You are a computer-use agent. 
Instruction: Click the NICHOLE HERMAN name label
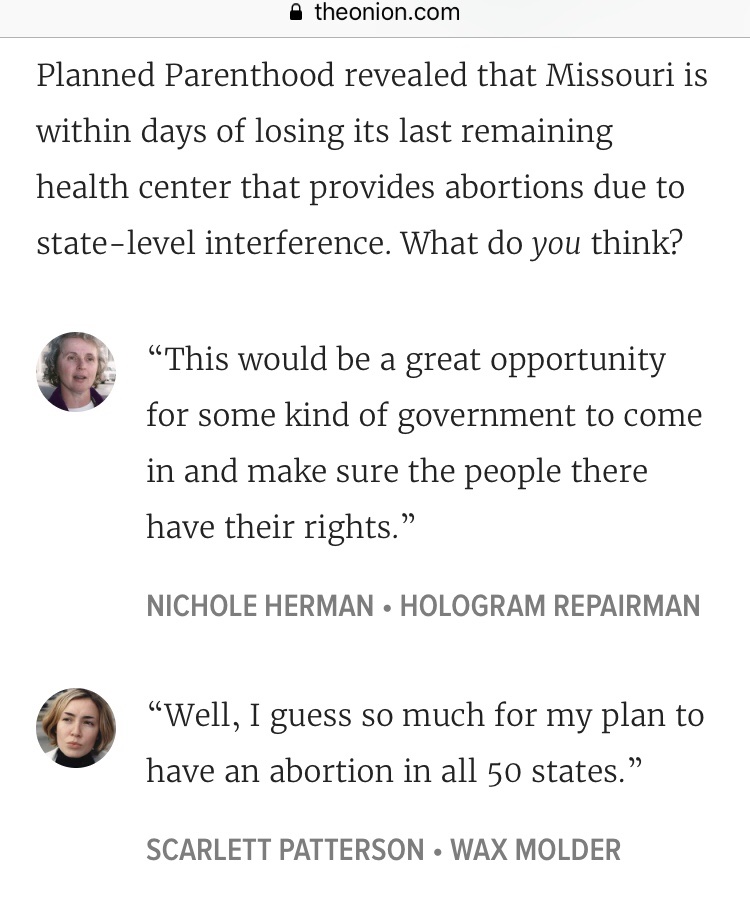pyautogui.click(x=260, y=606)
